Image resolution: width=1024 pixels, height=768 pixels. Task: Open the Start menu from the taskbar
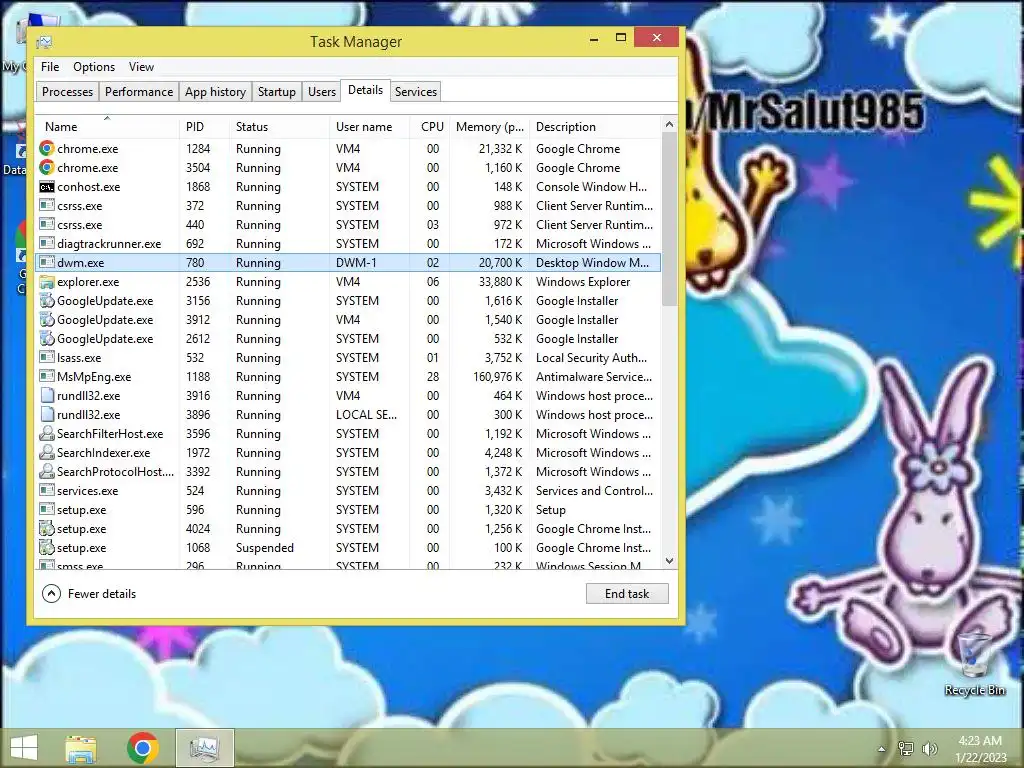coord(24,748)
